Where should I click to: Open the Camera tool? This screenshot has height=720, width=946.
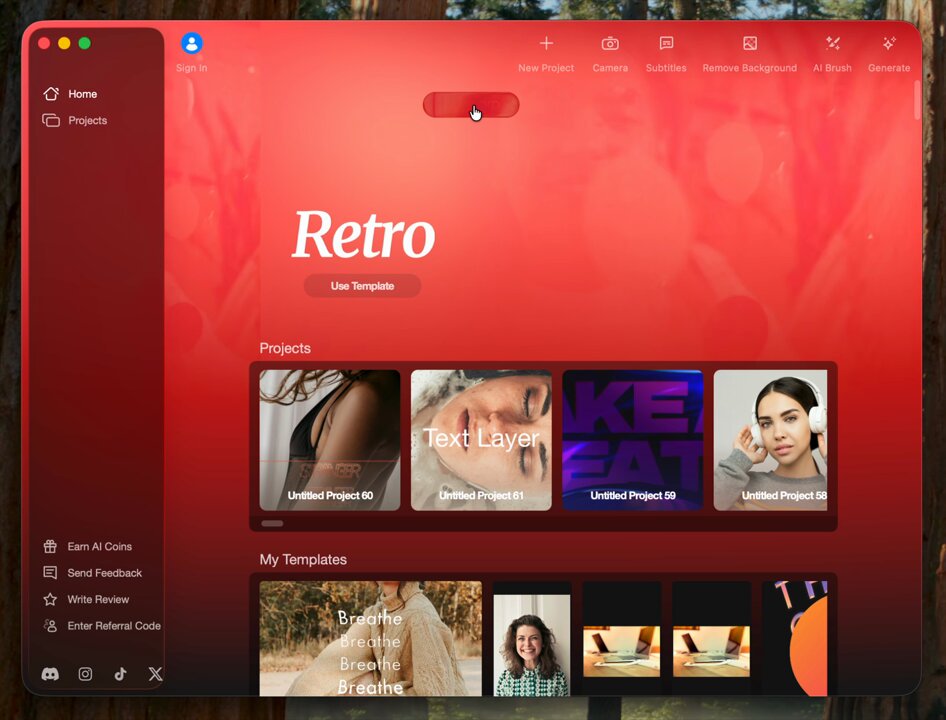[610, 43]
